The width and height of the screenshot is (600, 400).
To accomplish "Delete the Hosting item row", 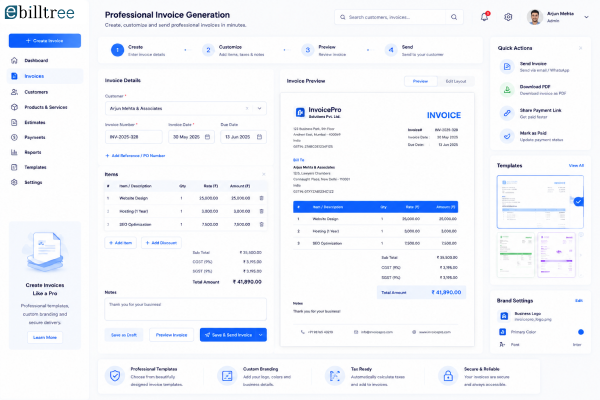I will point(262,211).
